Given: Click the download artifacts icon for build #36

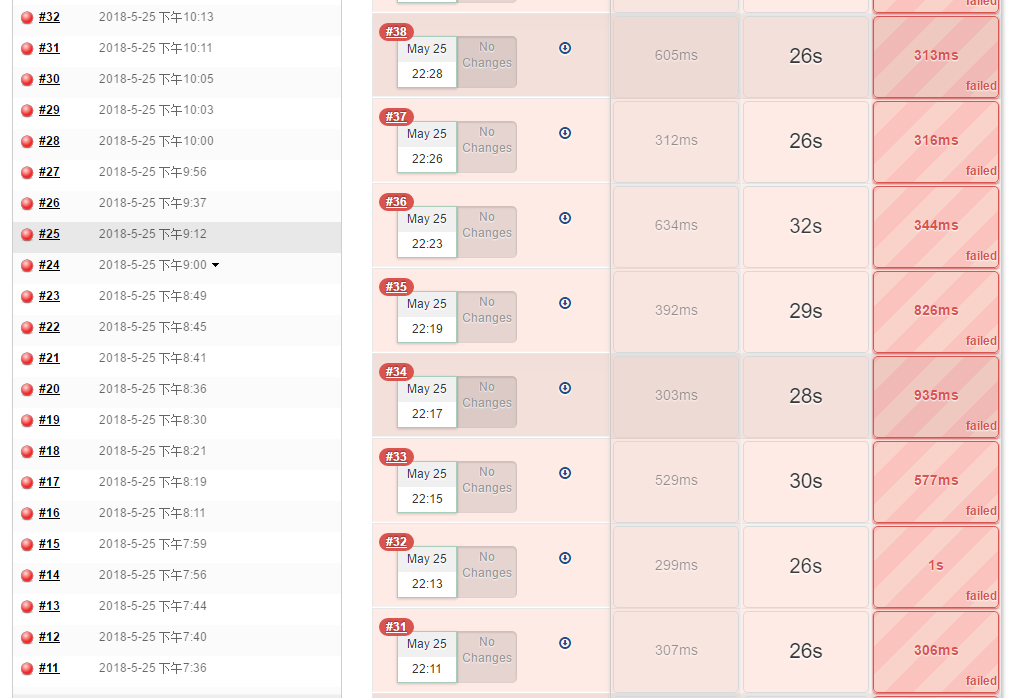Looking at the screenshot, I should [565, 218].
